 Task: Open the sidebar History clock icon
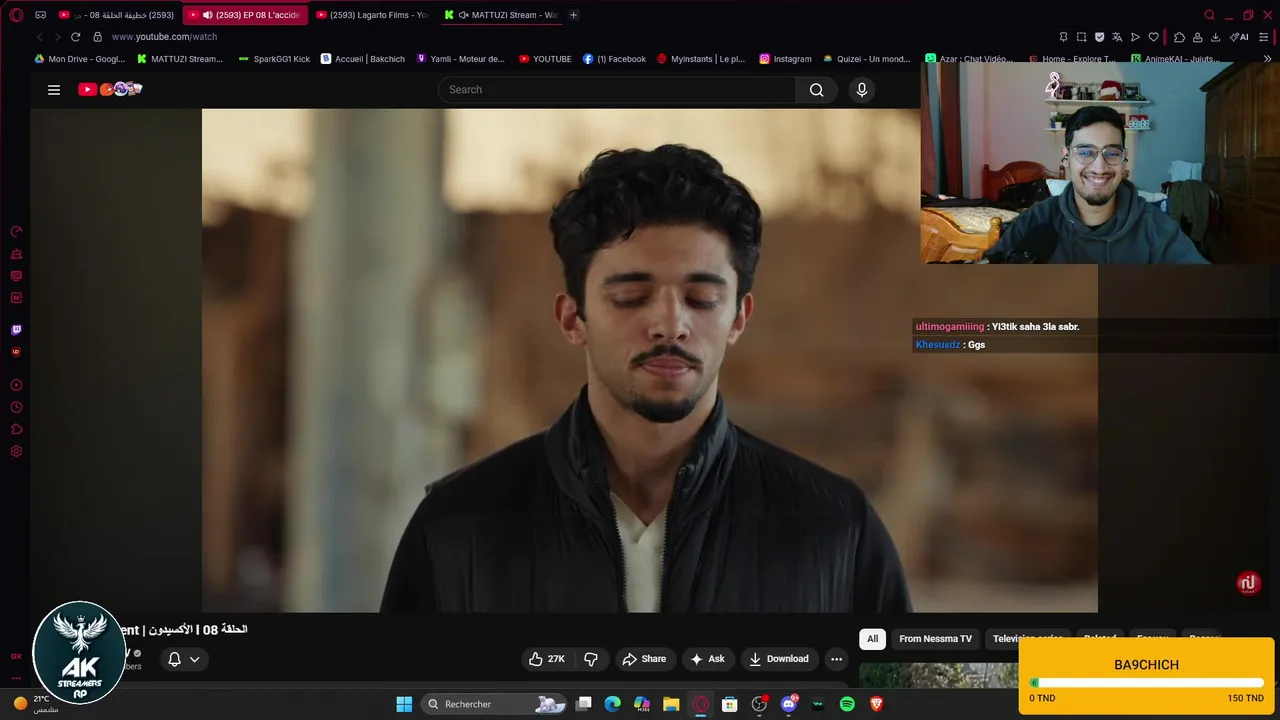pyautogui.click(x=16, y=407)
